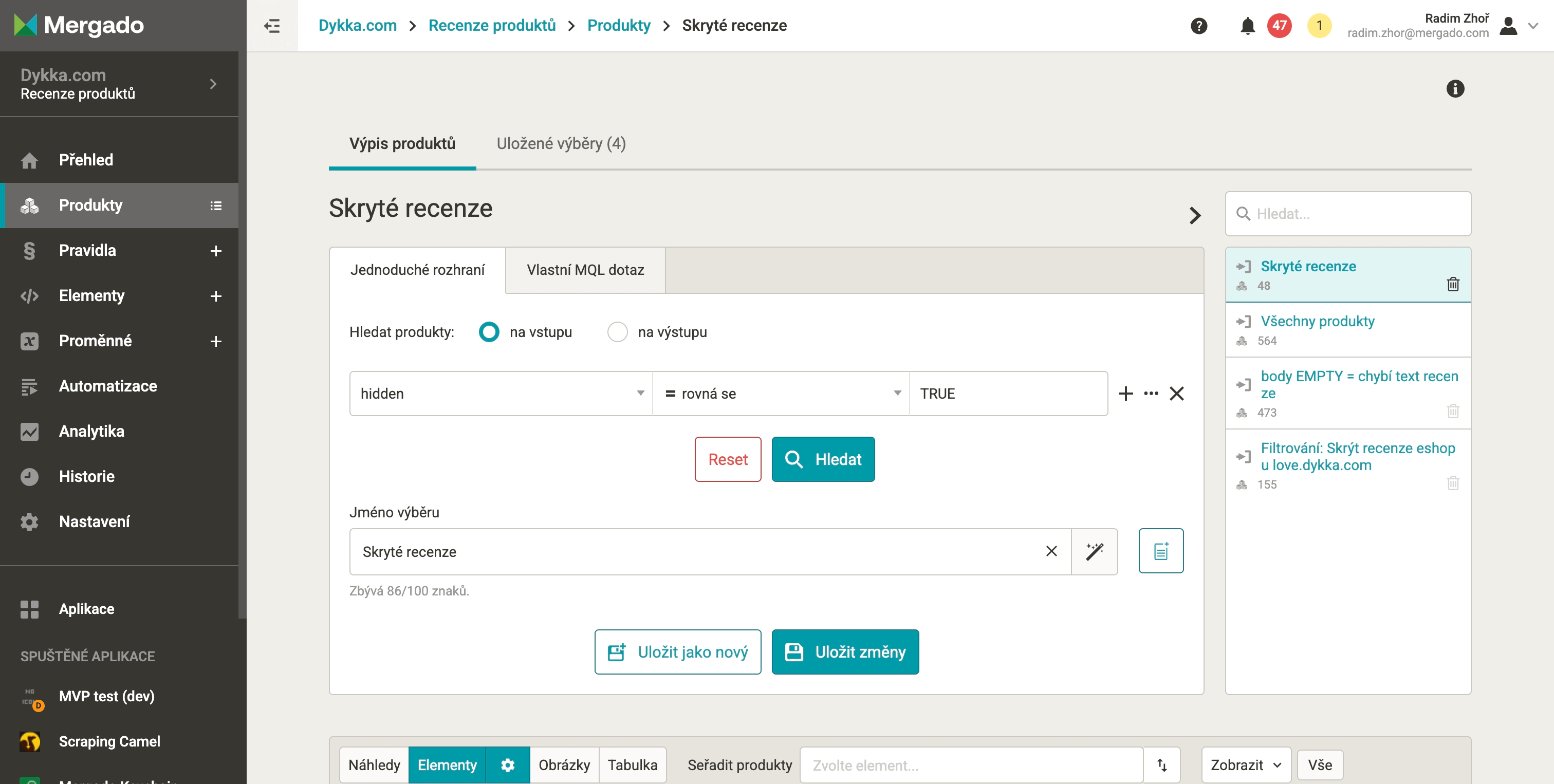Toggle product sort order arrows
This screenshot has width=1554, height=784.
tap(1162, 764)
